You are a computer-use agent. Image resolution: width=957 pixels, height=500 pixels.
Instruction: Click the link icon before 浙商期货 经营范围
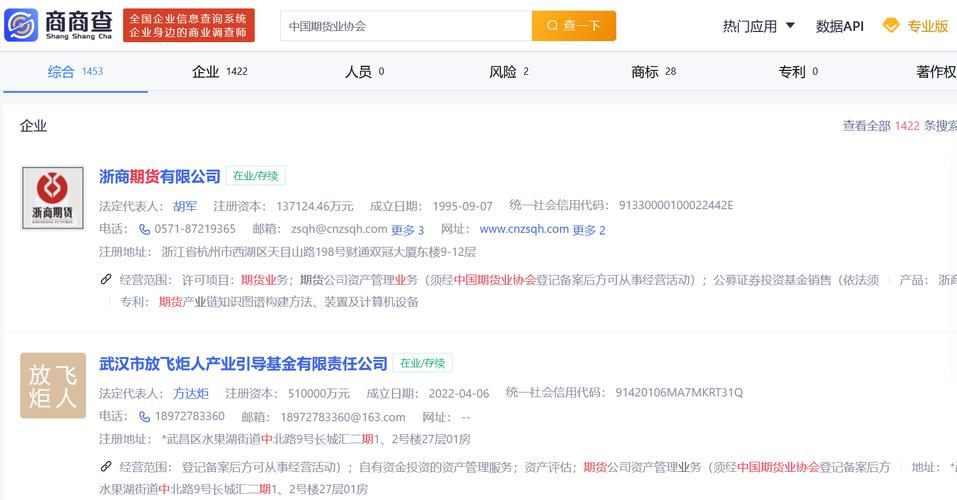(x=106, y=280)
